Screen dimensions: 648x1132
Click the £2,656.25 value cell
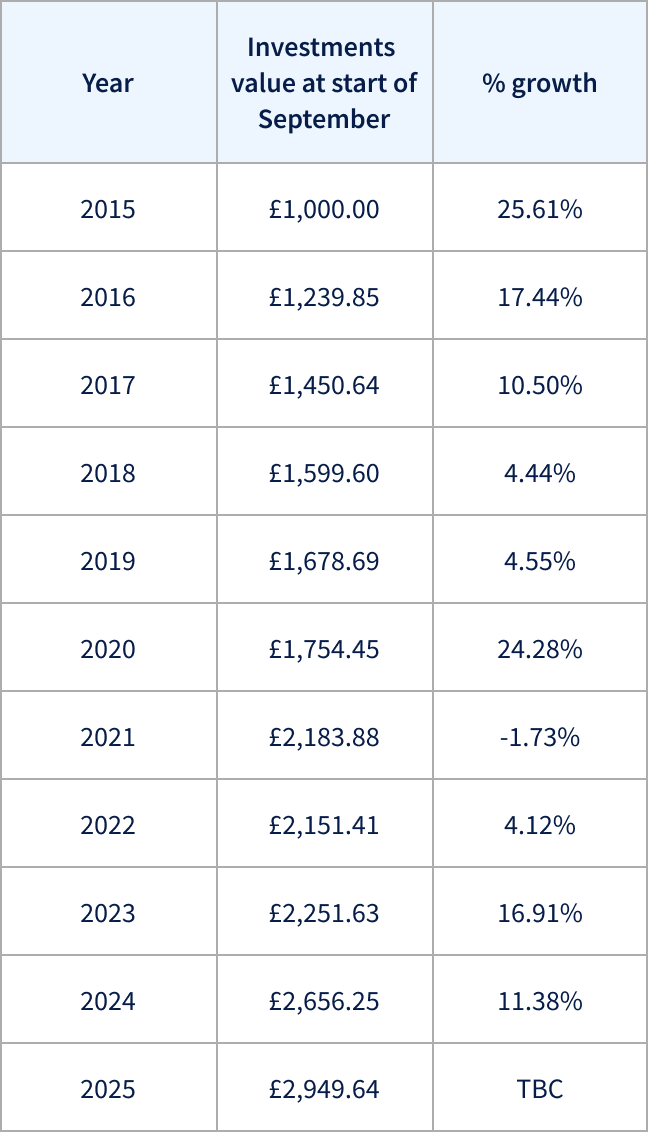[324, 1002]
